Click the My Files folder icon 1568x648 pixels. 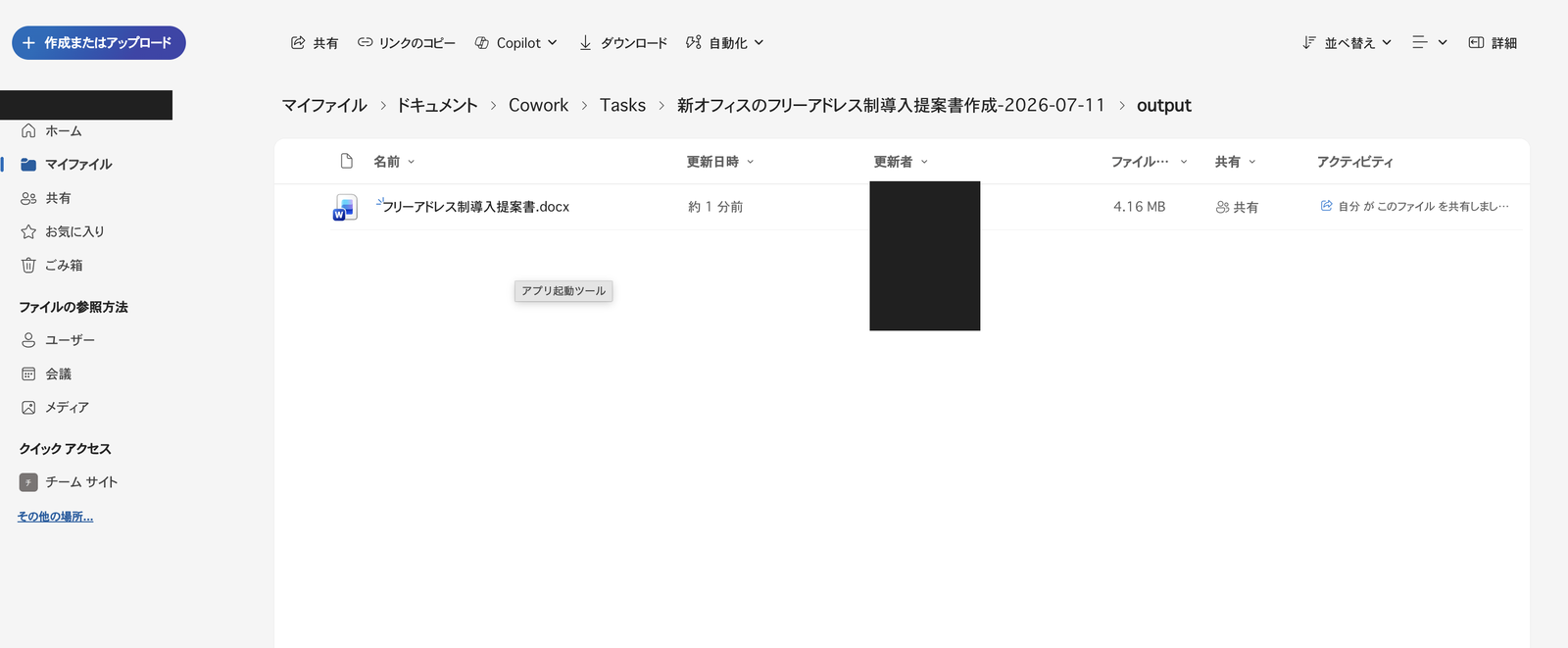(28, 165)
